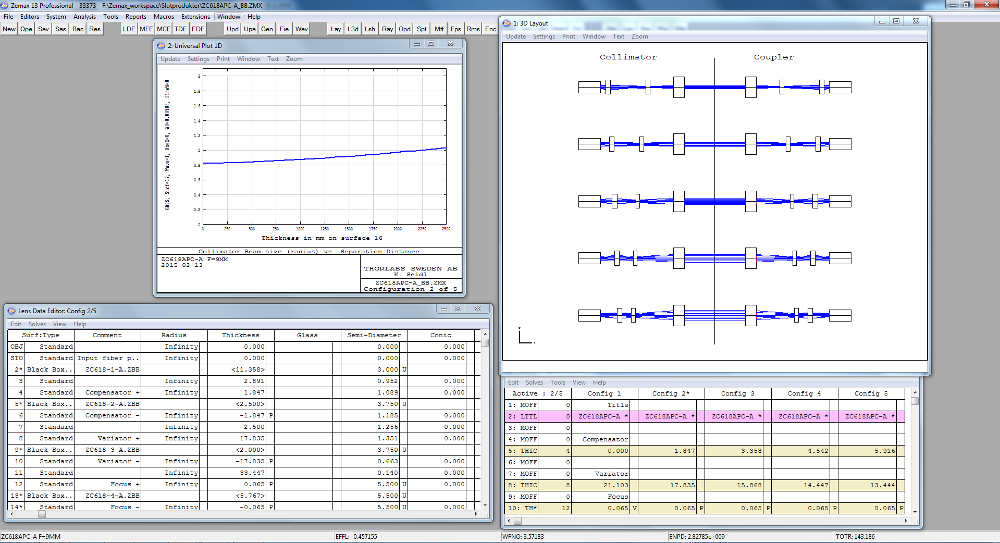The height and width of the screenshot is (543, 1000).
Task: Select the 'Input fiber p..' comment cell
Action: click(x=107, y=358)
